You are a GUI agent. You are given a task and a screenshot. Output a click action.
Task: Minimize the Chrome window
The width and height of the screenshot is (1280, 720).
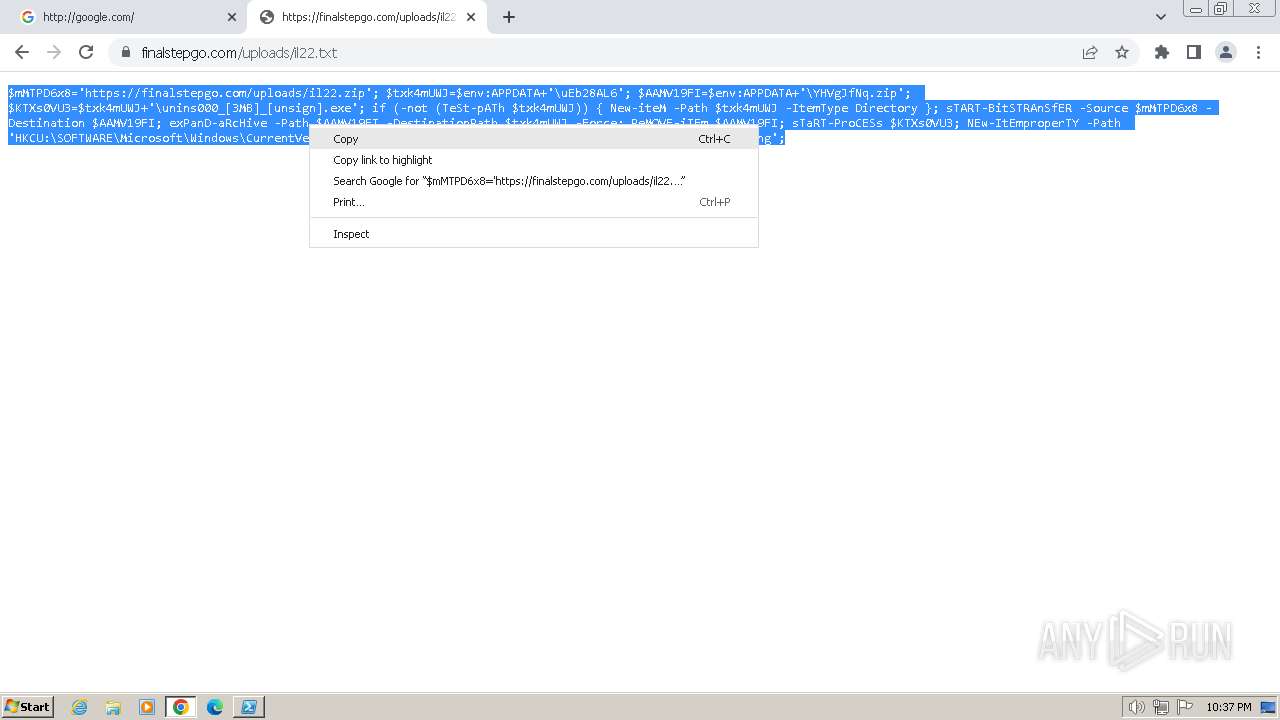point(1196,8)
